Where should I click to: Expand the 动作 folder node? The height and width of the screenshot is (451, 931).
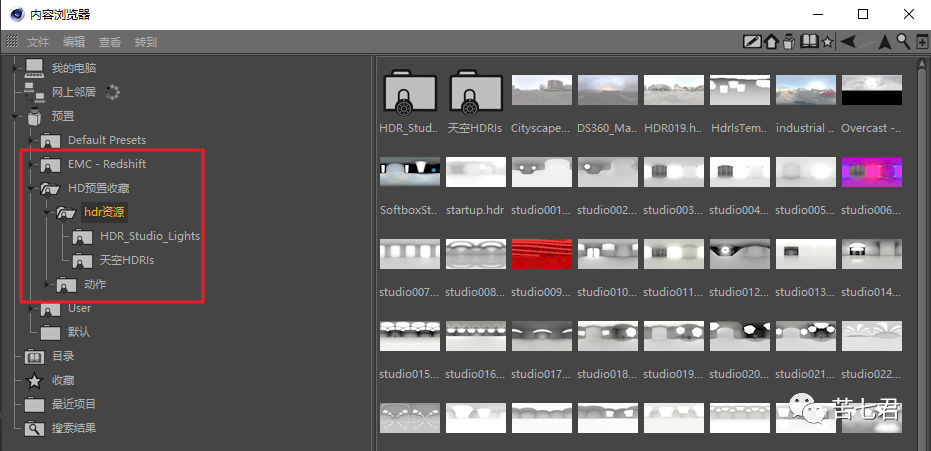[x=48, y=285]
